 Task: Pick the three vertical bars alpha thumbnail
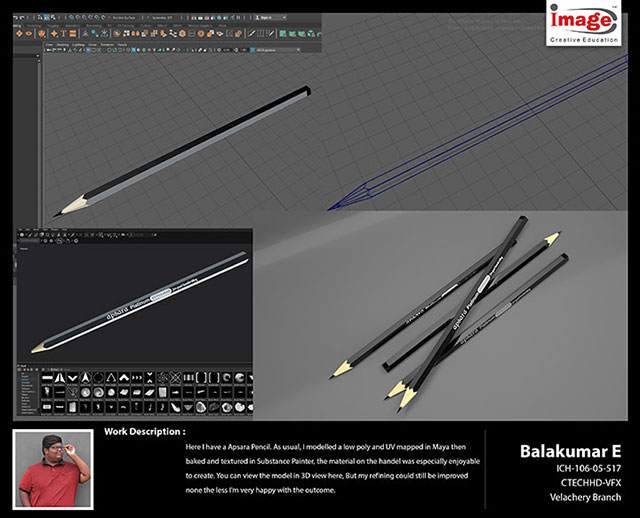coord(189,378)
